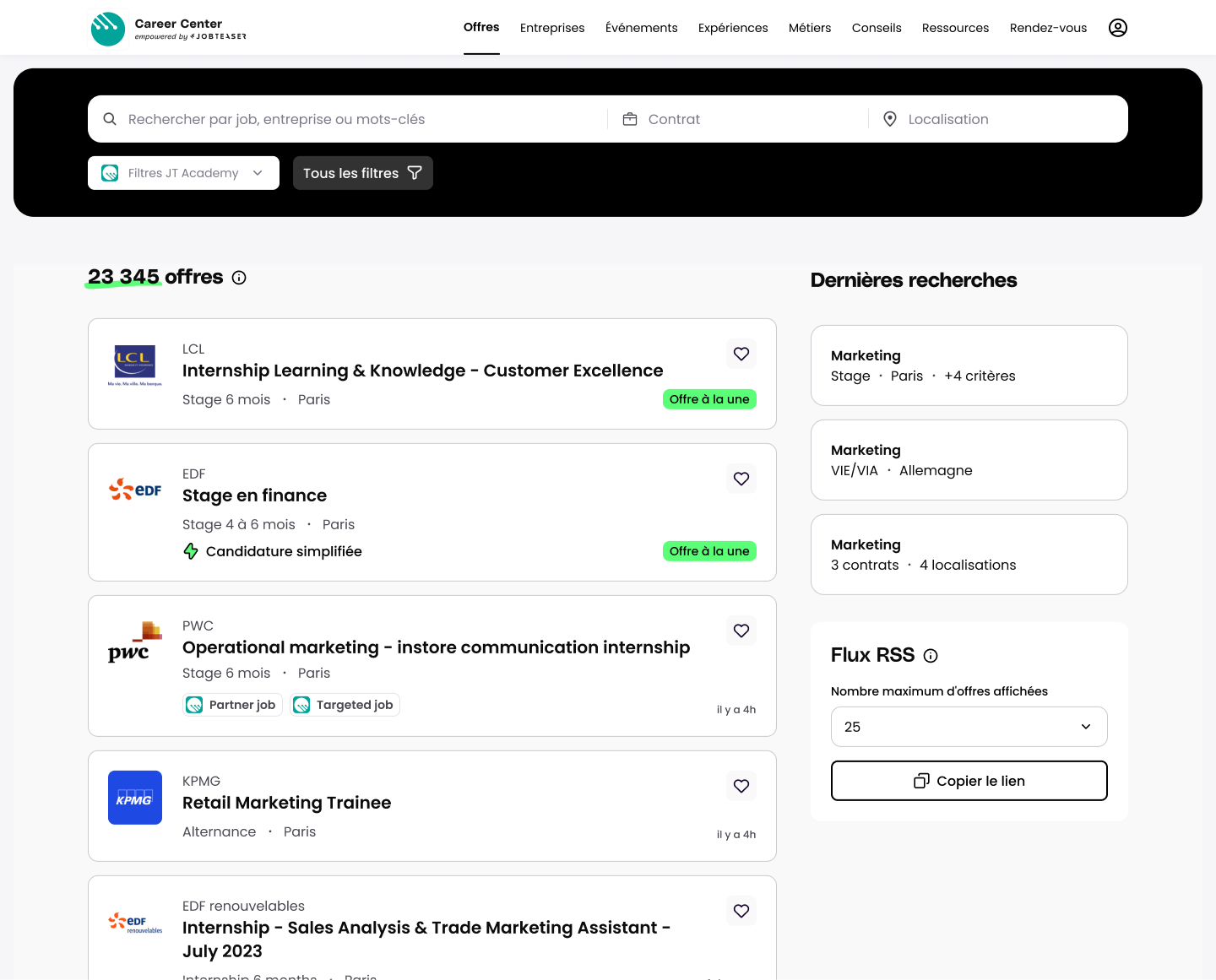Click the LCL Offre à la une badge
Viewport: 1216px width, 980px height.
pos(709,399)
